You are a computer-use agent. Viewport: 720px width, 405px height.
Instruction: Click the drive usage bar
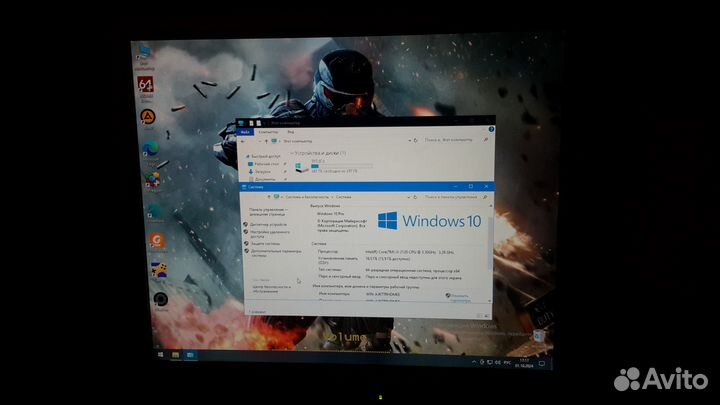[342, 166]
